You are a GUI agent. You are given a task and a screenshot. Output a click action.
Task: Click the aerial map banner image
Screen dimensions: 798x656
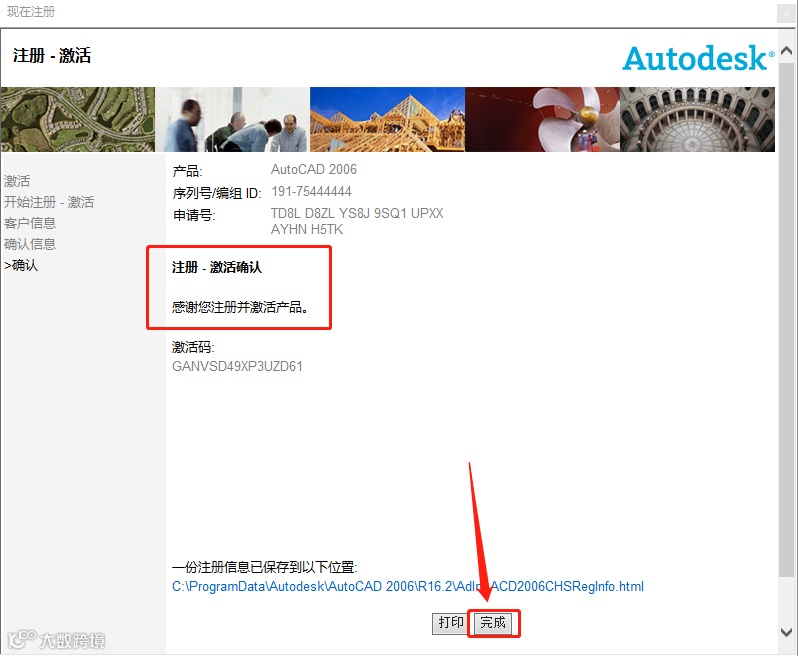[78, 119]
